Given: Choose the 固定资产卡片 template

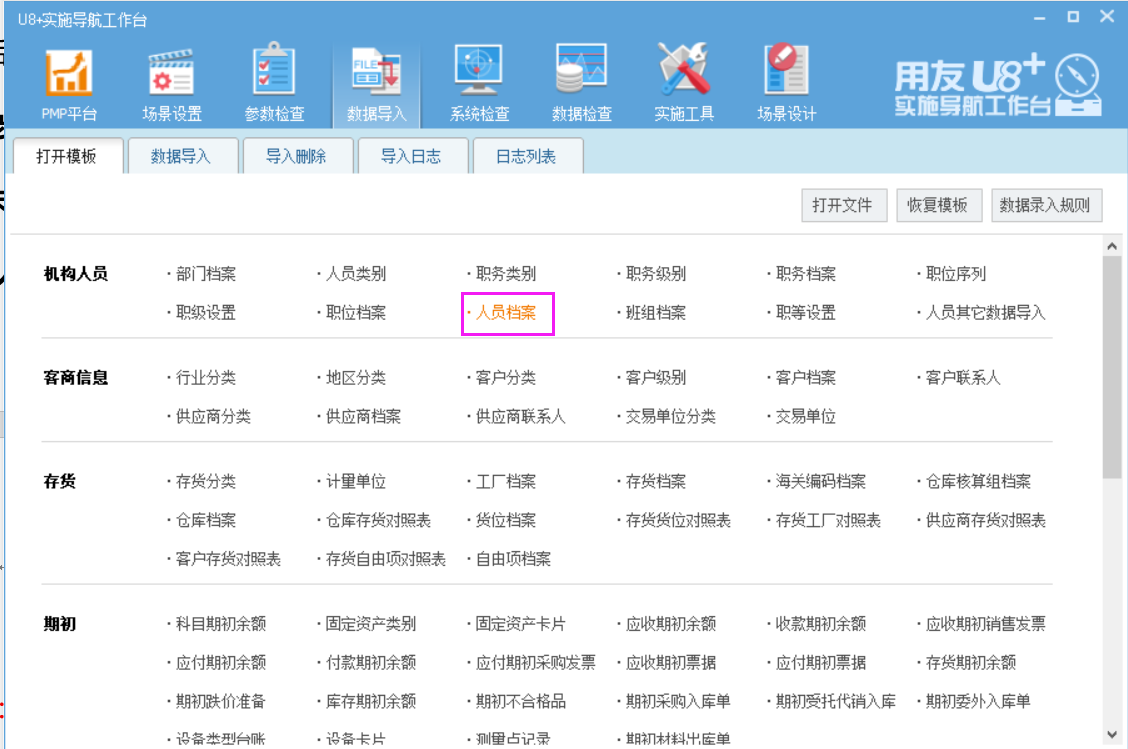Looking at the screenshot, I should click(x=521, y=624).
